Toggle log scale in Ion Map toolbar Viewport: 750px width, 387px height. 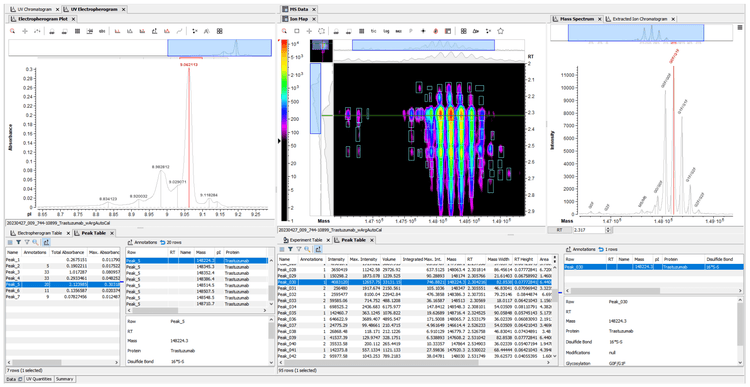pos(386,31)
